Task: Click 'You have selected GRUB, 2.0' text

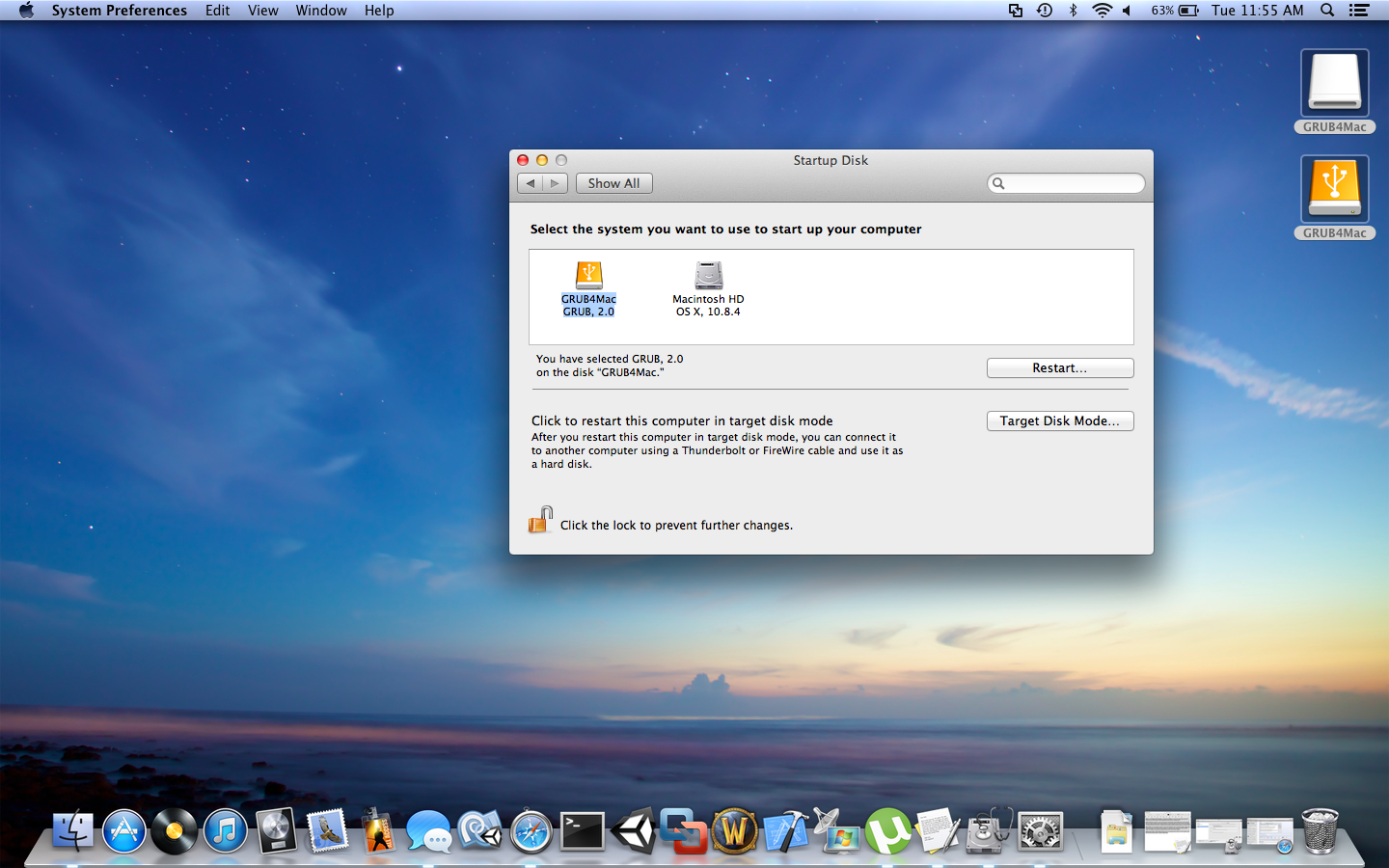Action: 610,359
